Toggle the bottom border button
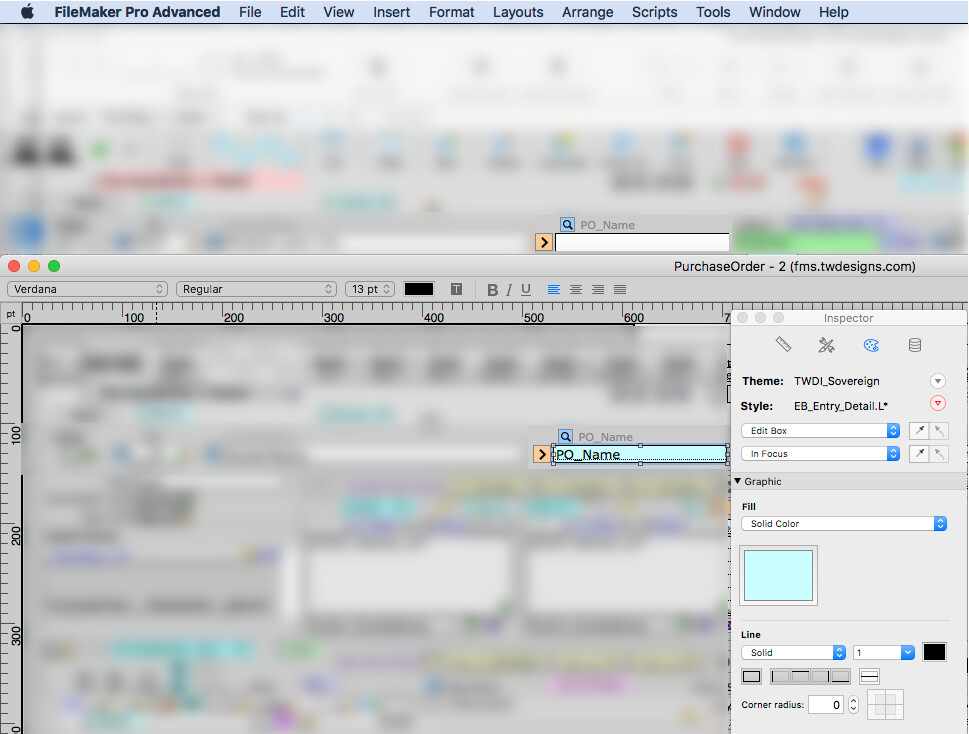The image size is (969, 734). coord(840,677)
